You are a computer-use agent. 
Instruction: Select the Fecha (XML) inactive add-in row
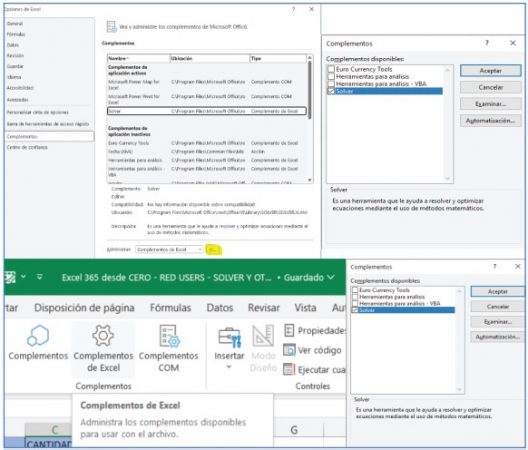207,152
